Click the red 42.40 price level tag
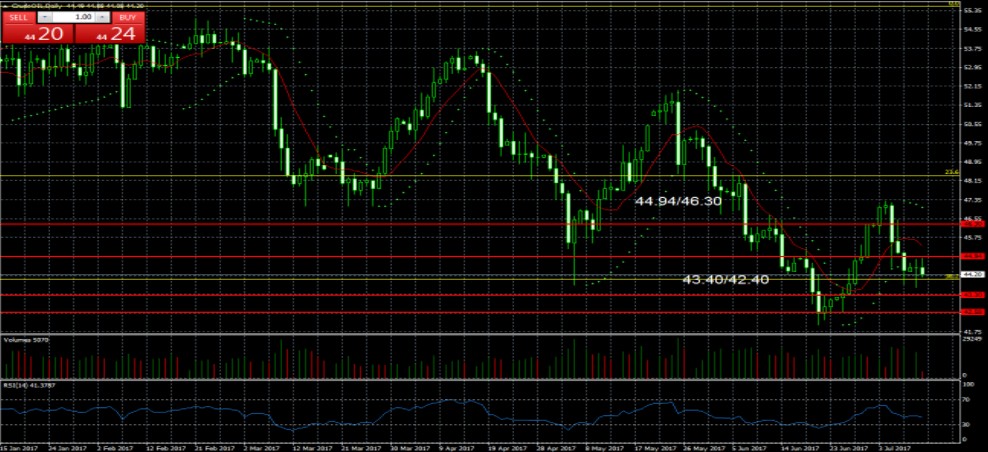Screen dimensions: 988x452 tap(973, 312)
